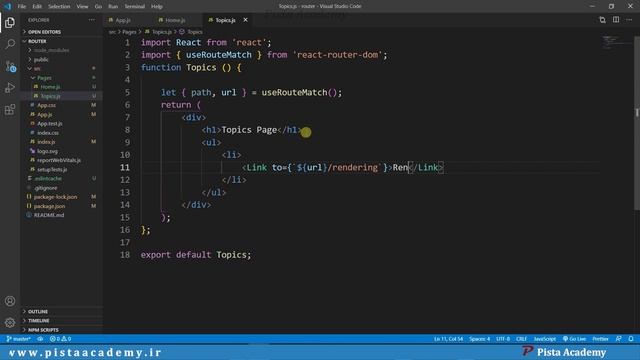Expand the NPM Scripts section

tap(61, 330)
